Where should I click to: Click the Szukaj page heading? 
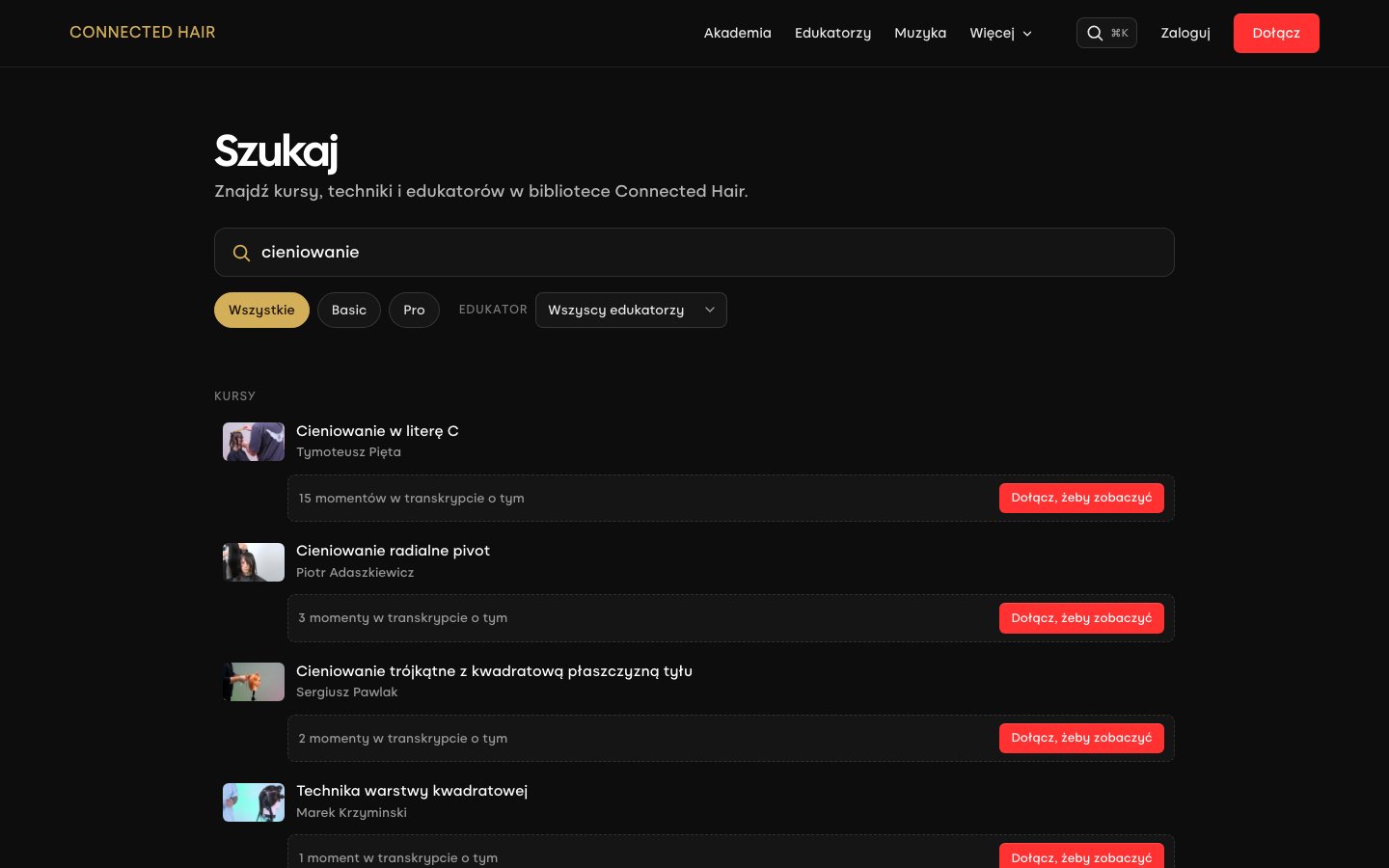tap(276, 151)
